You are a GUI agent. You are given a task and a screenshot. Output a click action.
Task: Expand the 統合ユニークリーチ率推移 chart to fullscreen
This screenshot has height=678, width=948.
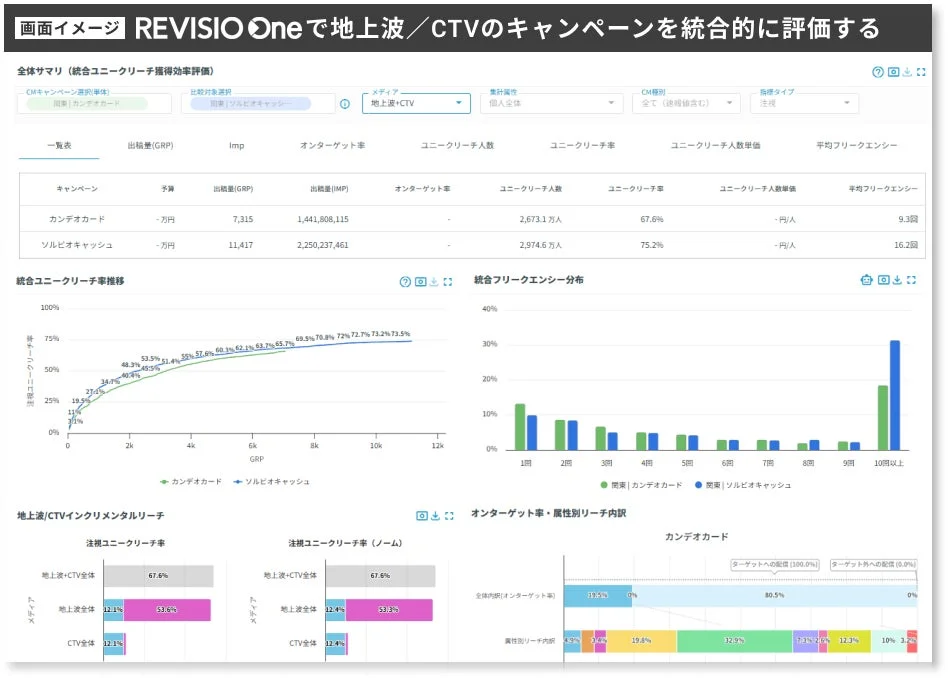pyautogui.click(x=447, y=282)
